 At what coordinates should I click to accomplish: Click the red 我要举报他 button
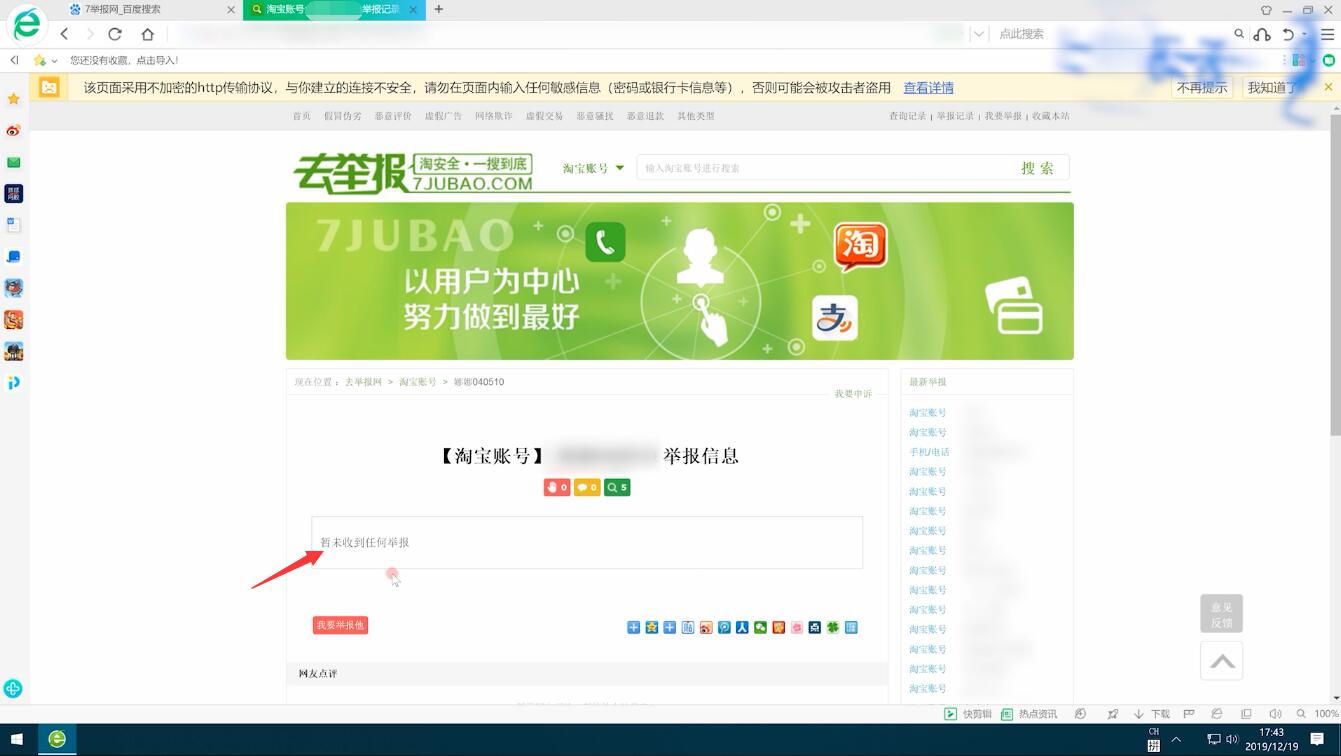pos(341,625)
